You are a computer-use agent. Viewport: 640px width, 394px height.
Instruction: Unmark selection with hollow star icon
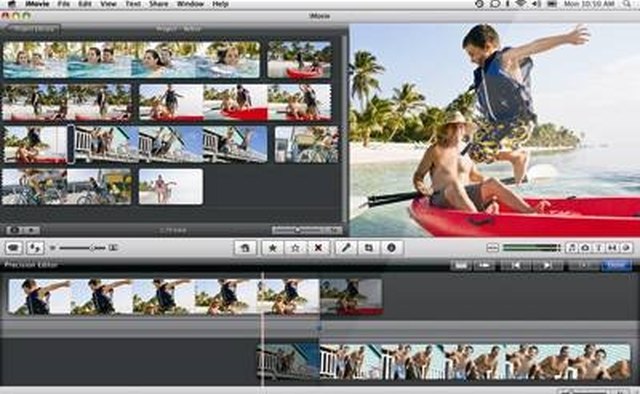[296, 248]
